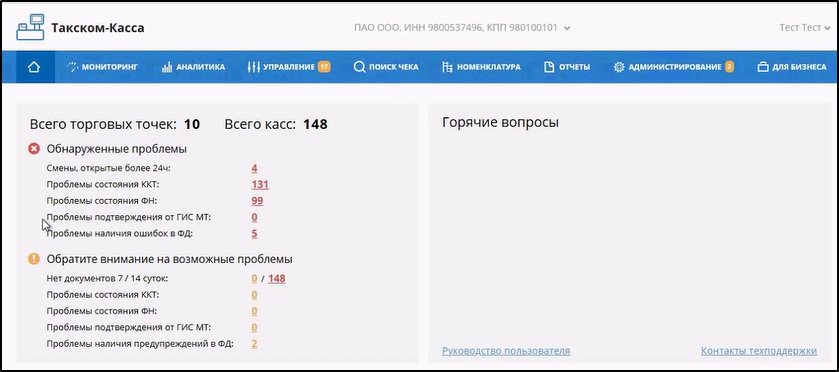Open the Руководство пользователя link
This screenshot has width=839, height=372.
click(506, 351)
